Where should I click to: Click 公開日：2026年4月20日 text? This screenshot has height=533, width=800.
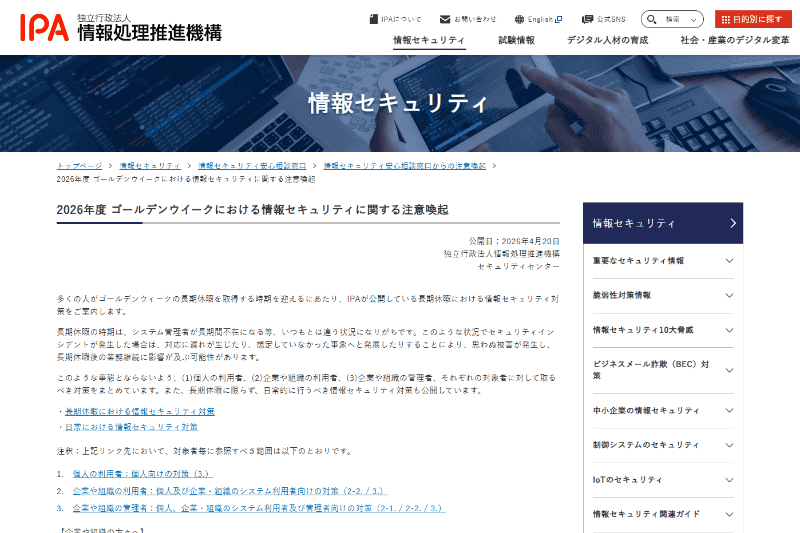click(514, 241)
